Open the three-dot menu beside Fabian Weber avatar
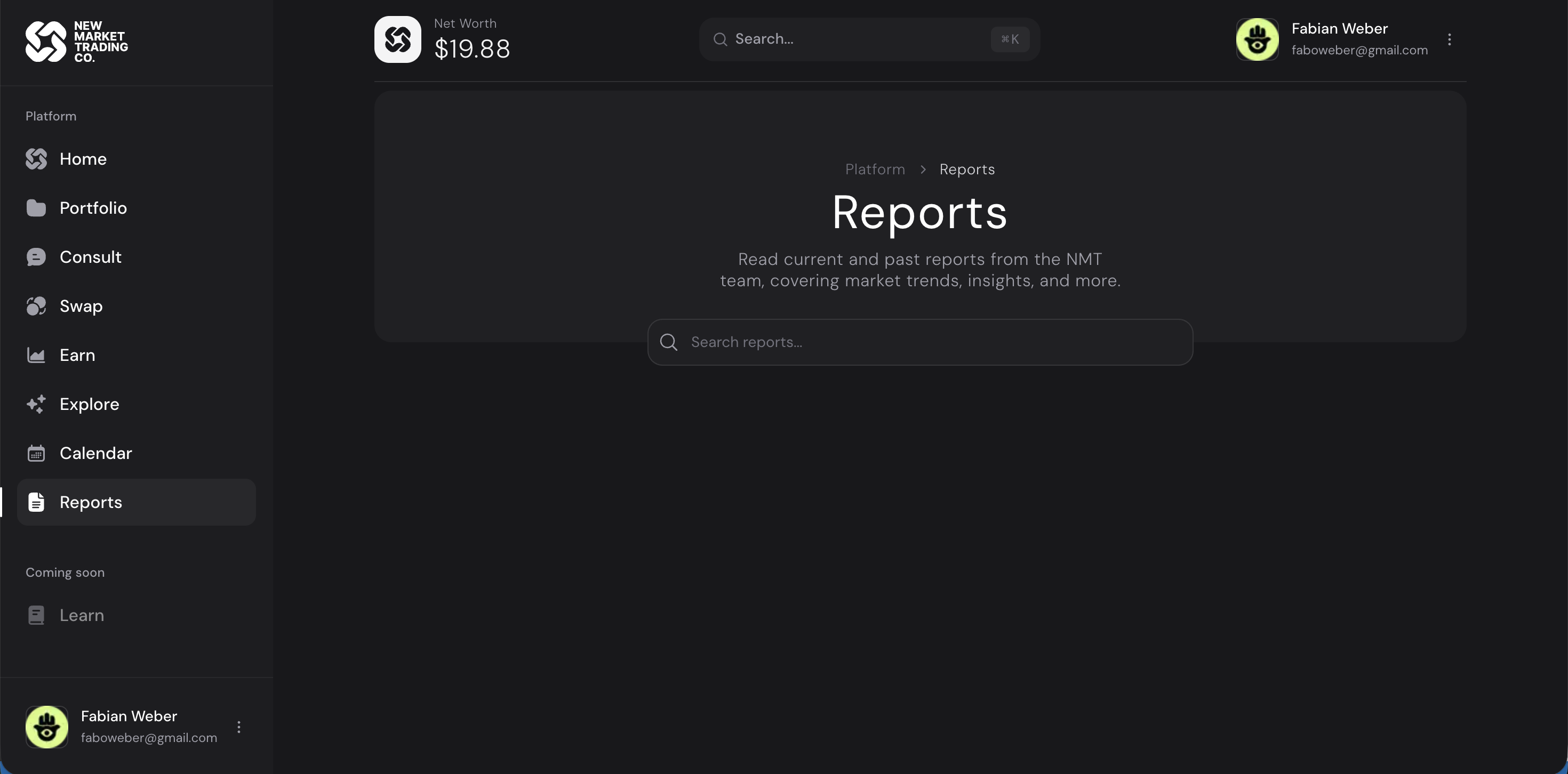This screenshot has height=774, width=1568. (x=1449, y=39)
